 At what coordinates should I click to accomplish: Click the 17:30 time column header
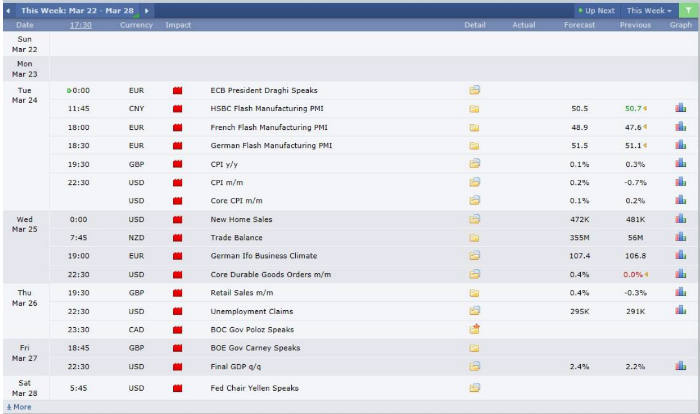[80, 24]
